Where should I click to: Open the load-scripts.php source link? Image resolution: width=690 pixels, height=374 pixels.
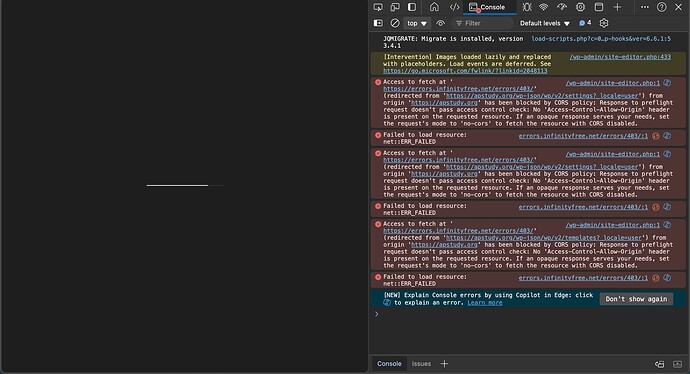[x=601, y=39]
